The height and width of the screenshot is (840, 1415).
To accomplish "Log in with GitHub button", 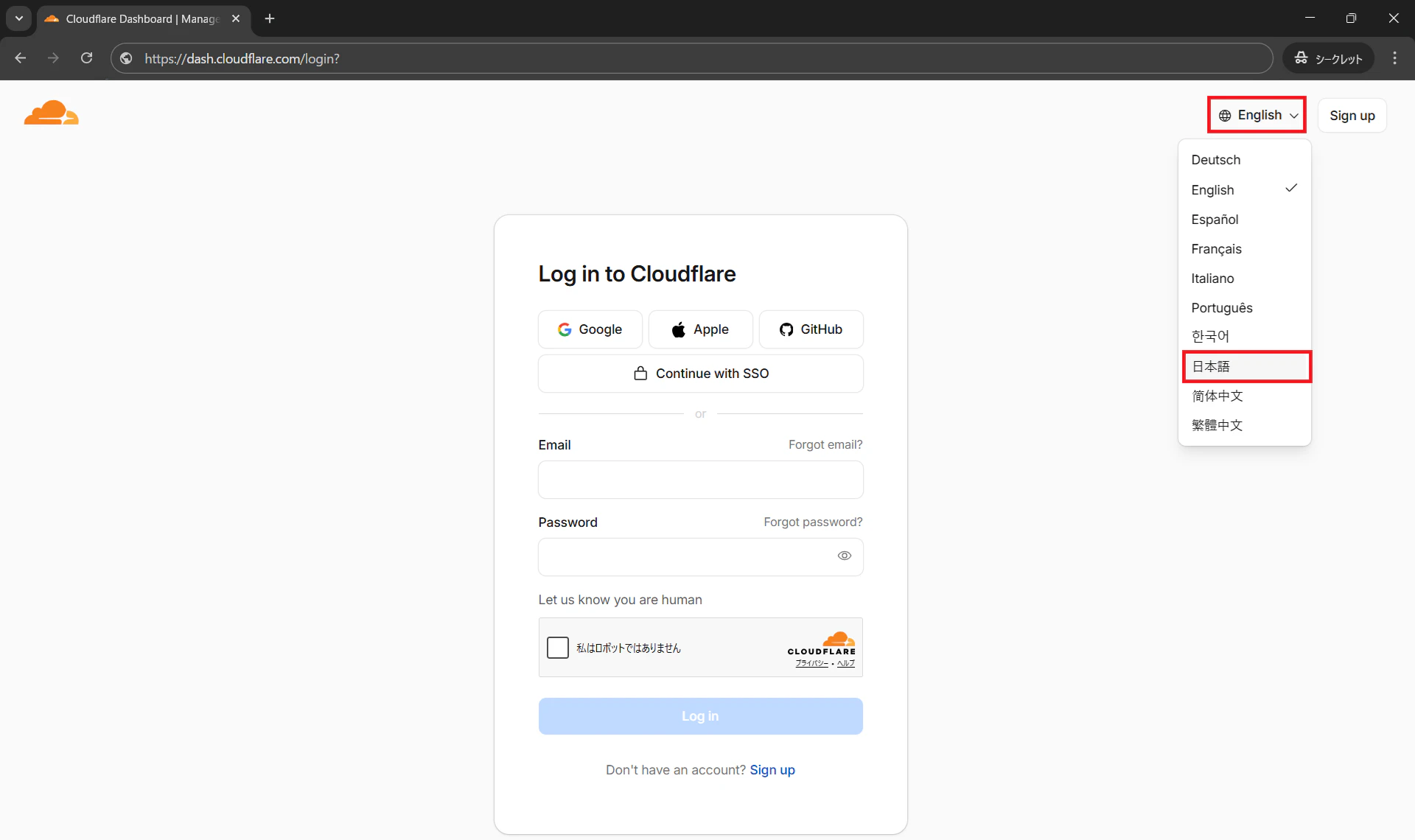I will pos(811,329).
